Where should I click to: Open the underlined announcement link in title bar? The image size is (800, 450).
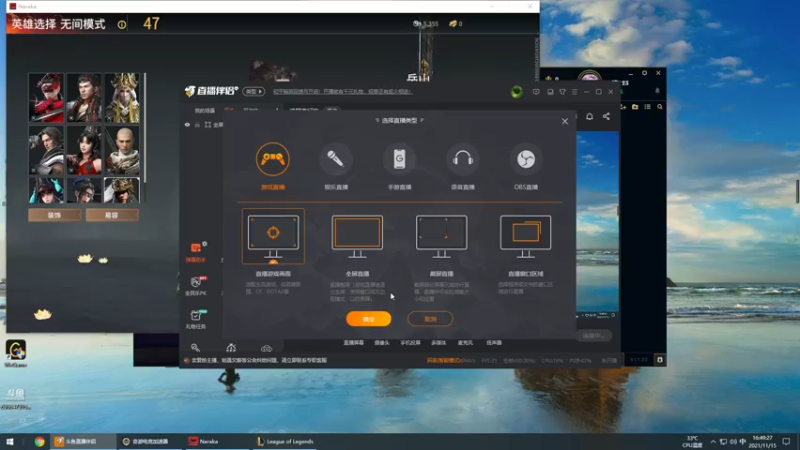tap(342, 92)
